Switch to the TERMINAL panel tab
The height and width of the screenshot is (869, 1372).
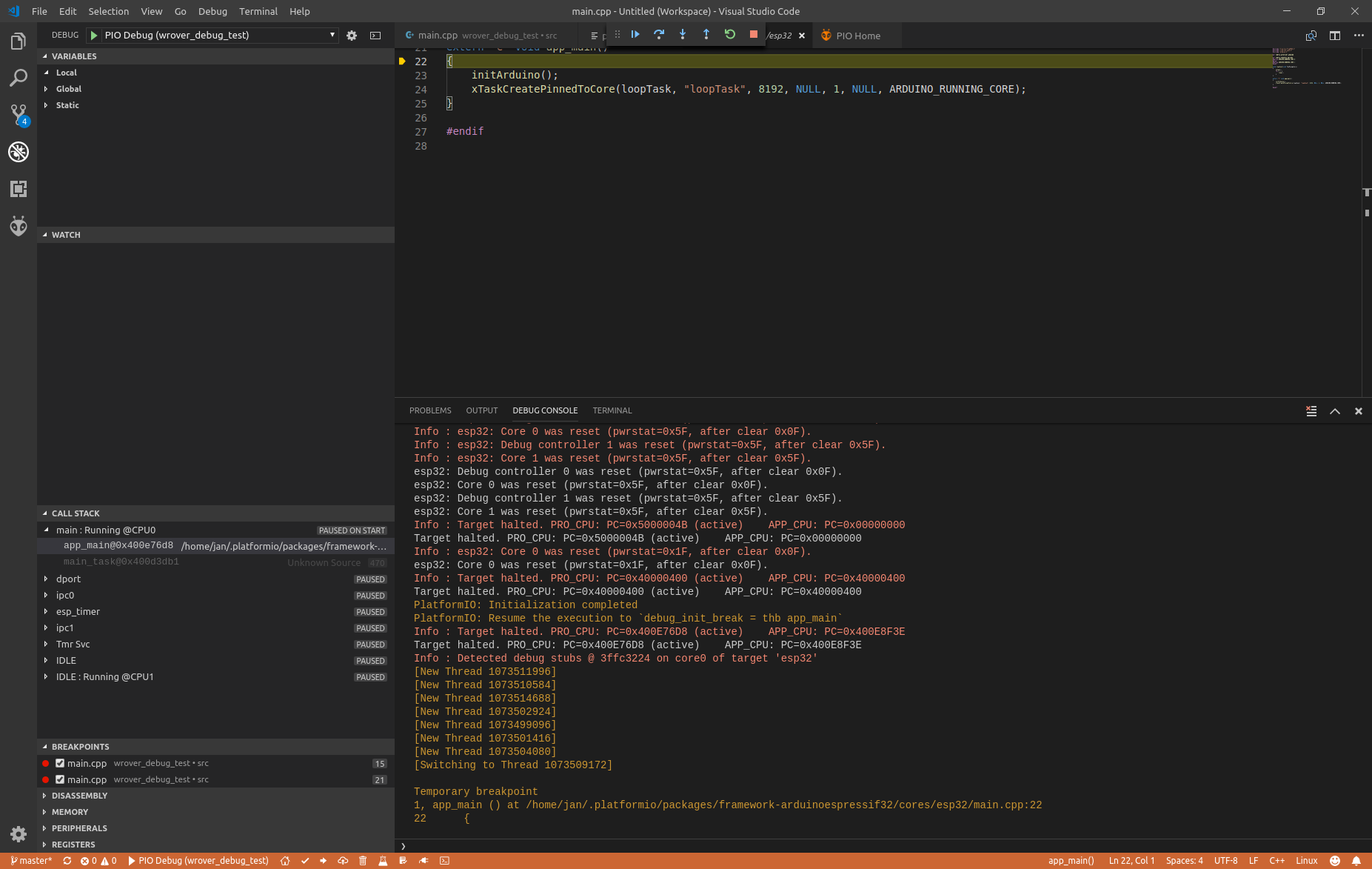pos(612,410)
